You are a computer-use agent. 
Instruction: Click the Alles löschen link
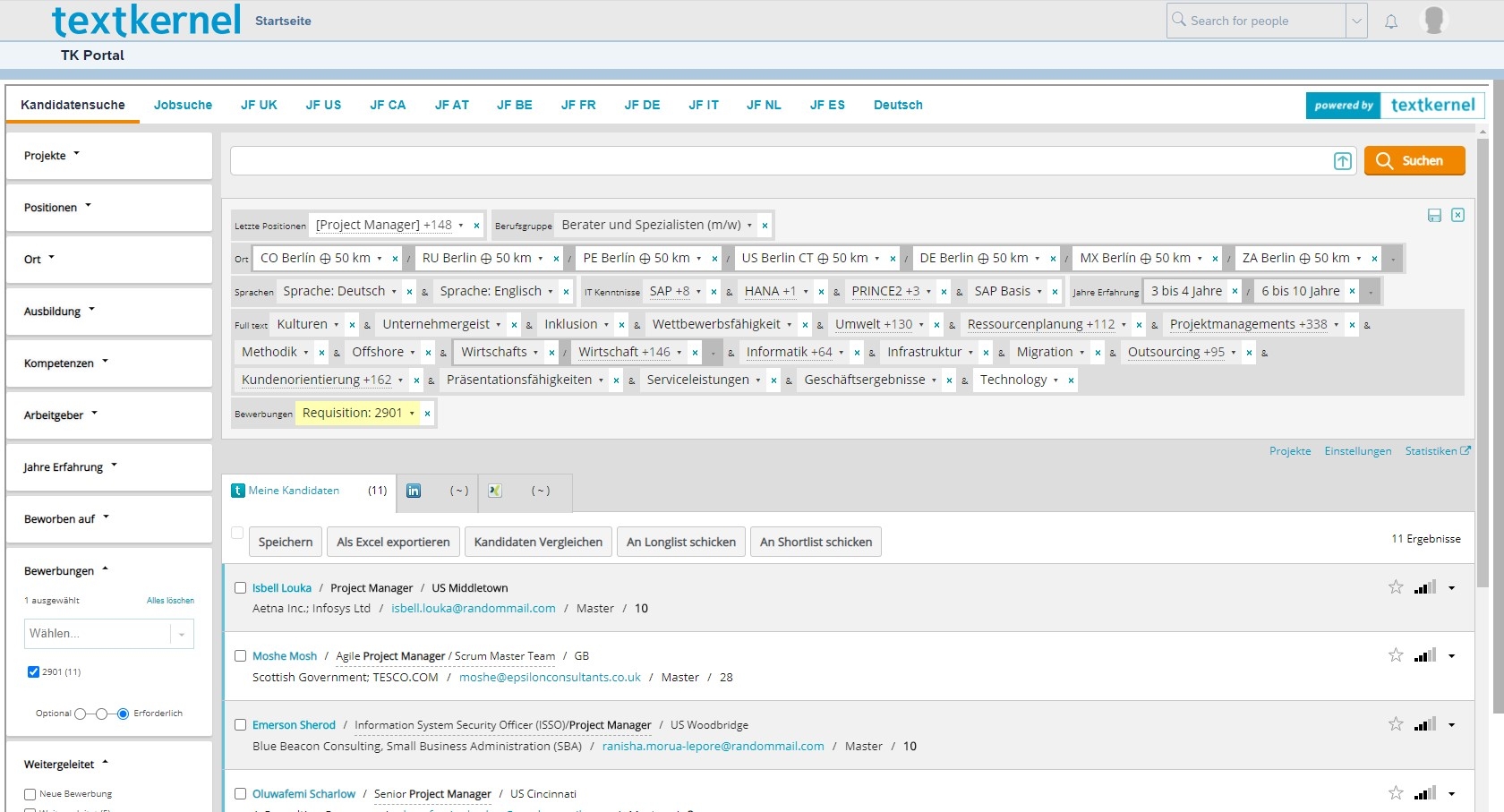(x=170, y=601)
